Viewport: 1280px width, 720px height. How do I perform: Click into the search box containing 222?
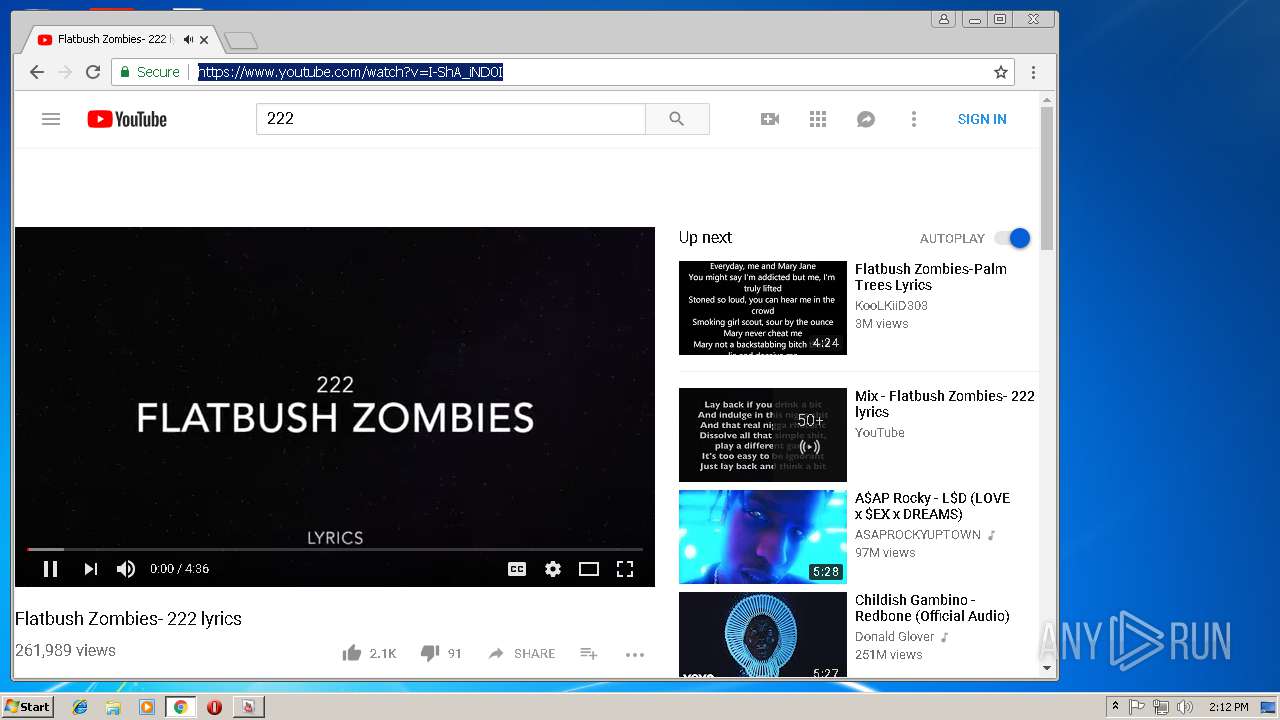tap(451, 119)
